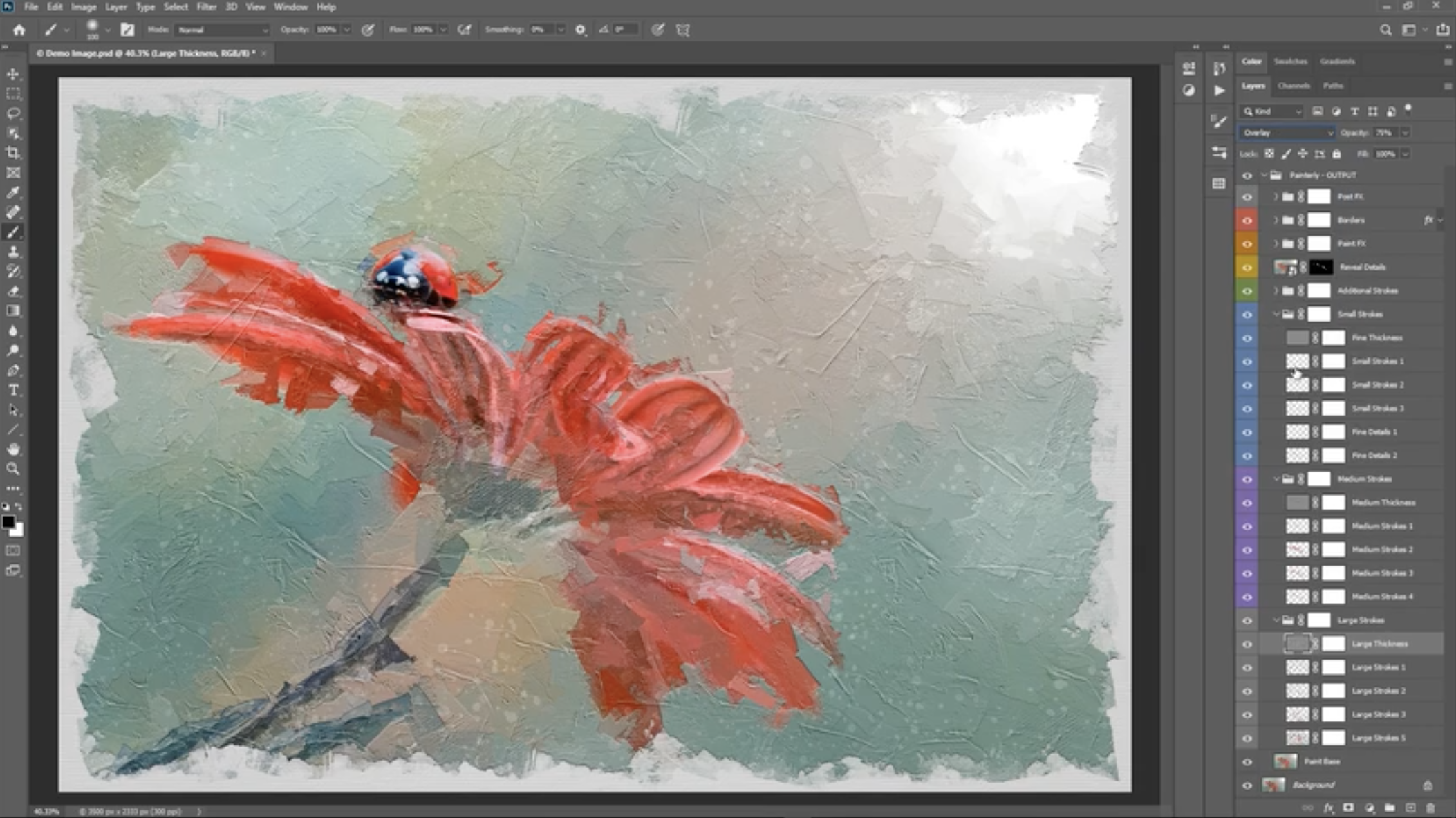Click the Actions play panel icon
This screenshot has height=818, width=1456.
(1219, 91)
